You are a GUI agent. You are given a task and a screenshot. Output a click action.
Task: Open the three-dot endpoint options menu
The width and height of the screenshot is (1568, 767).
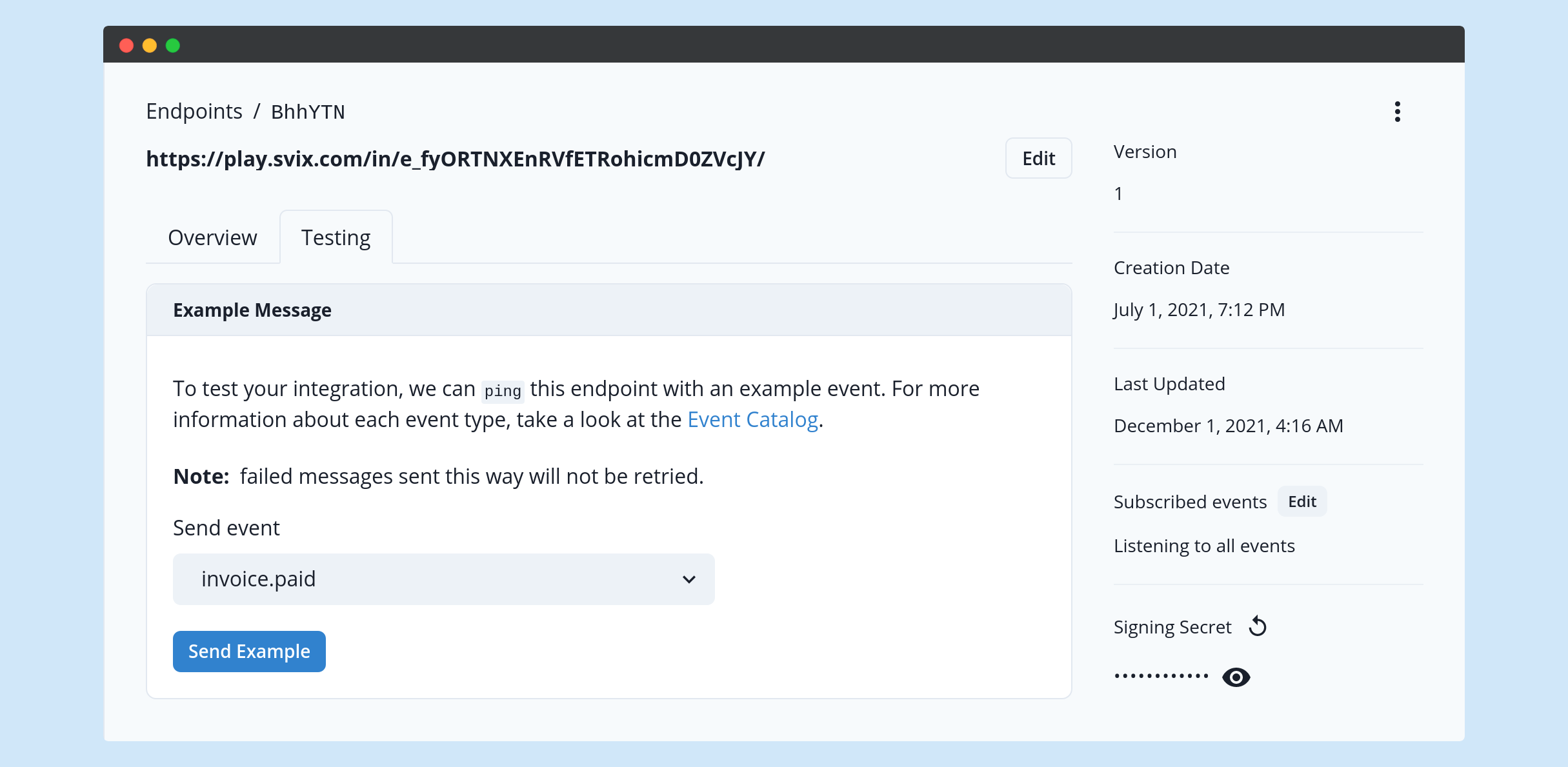pyautogui.click(x=1398, y=111)
